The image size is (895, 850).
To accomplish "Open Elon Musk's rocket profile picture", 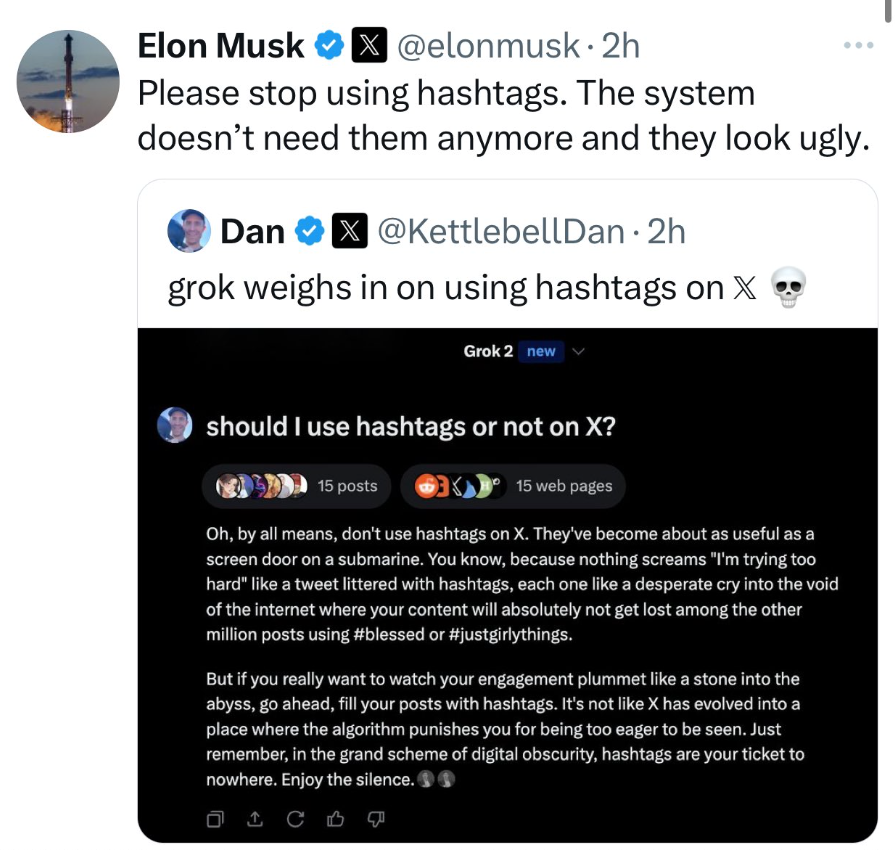I will tap(68, 81).
